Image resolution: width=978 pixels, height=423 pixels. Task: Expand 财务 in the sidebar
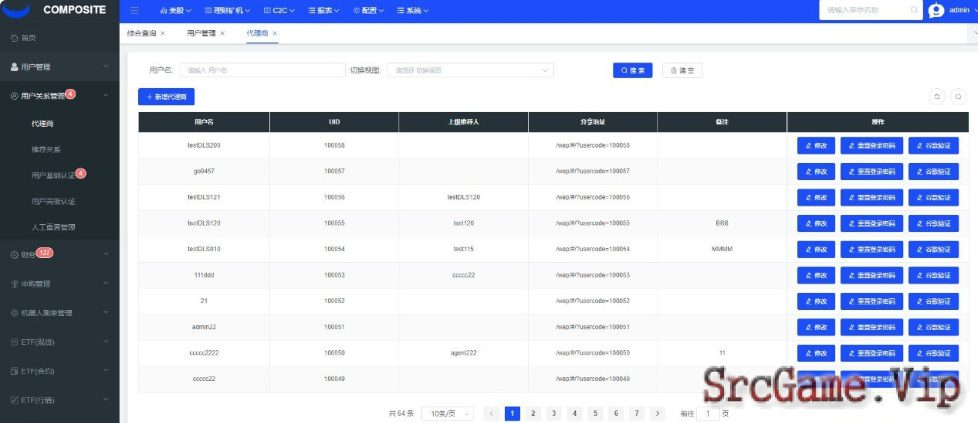pyautogui.click(x=59, y=255)
